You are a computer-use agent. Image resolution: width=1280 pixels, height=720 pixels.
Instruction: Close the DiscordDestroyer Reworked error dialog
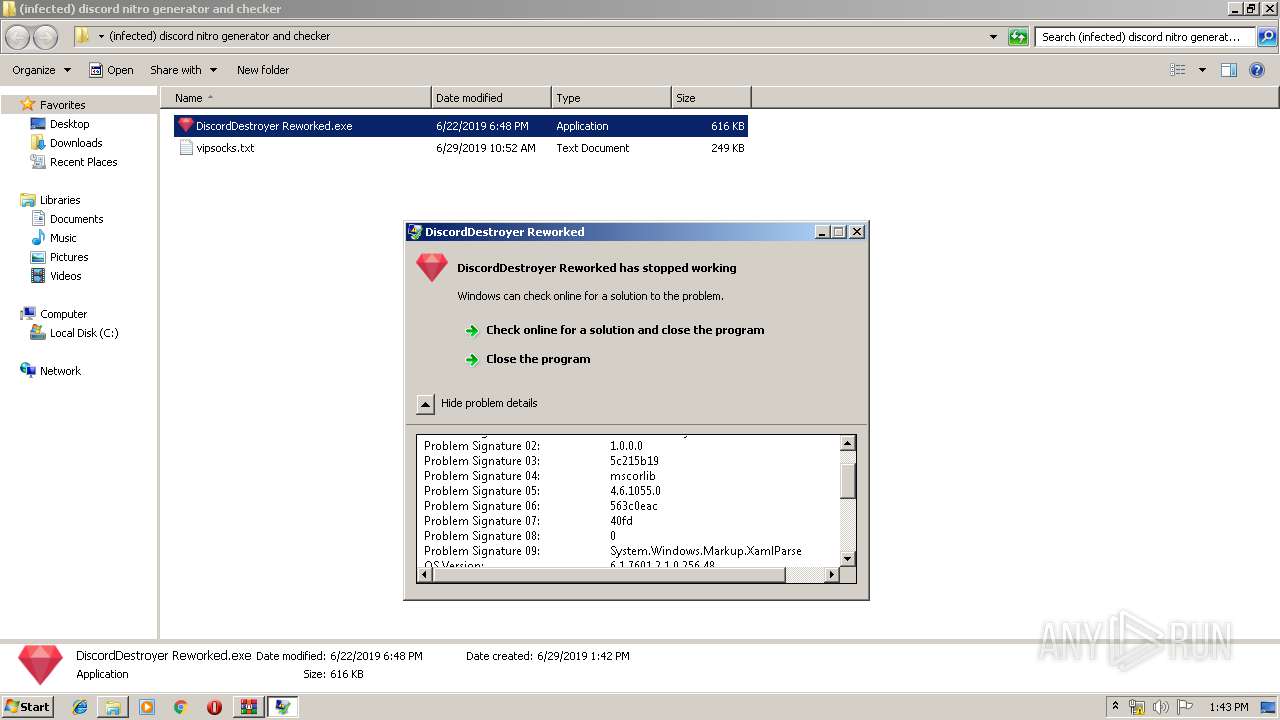857,232
